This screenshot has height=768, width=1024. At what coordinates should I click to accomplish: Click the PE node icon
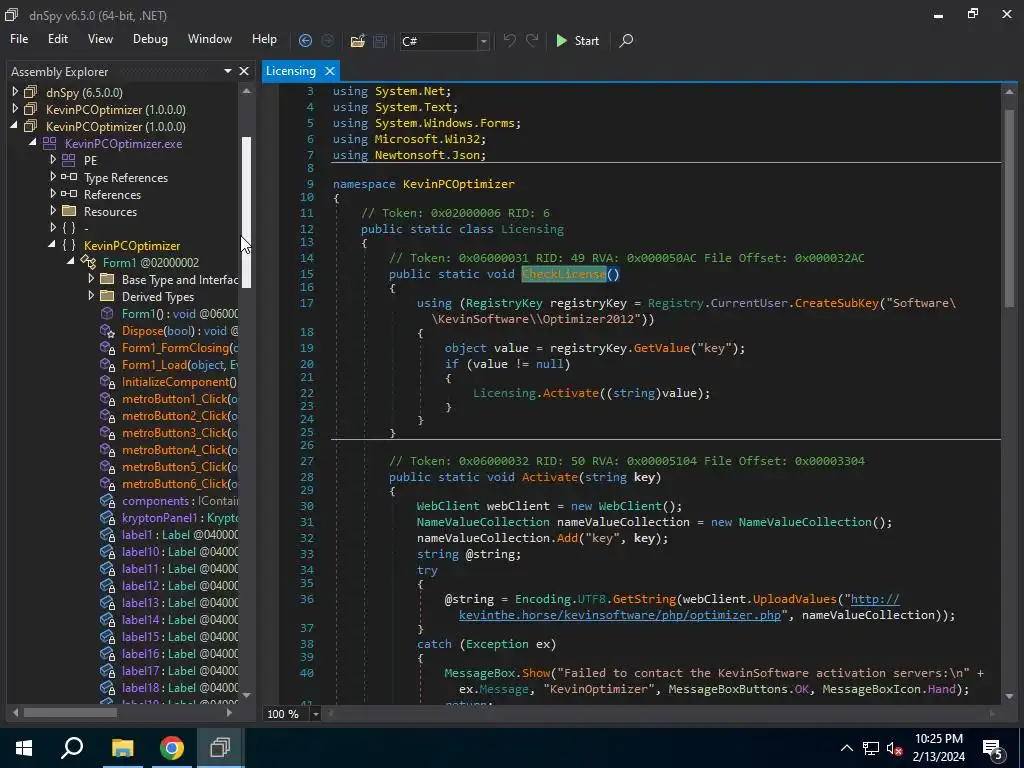(69, 160)
